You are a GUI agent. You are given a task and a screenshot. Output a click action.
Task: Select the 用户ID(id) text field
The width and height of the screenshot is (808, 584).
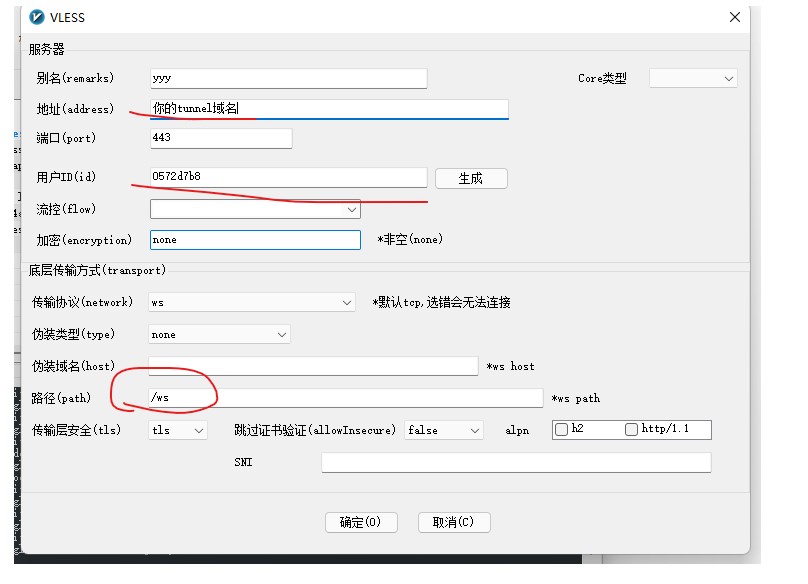point(288,177)
